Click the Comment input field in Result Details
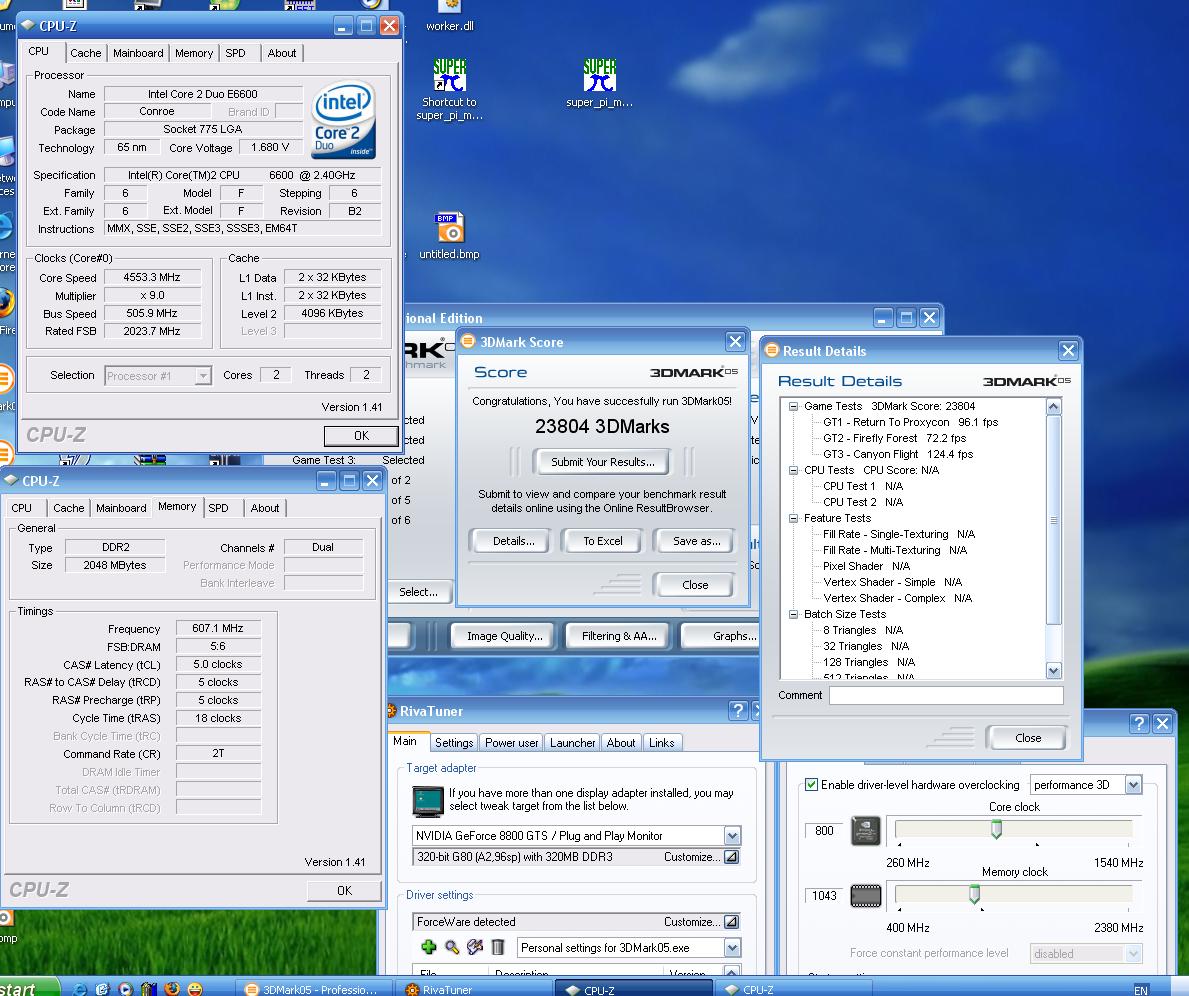 (946, 696)
